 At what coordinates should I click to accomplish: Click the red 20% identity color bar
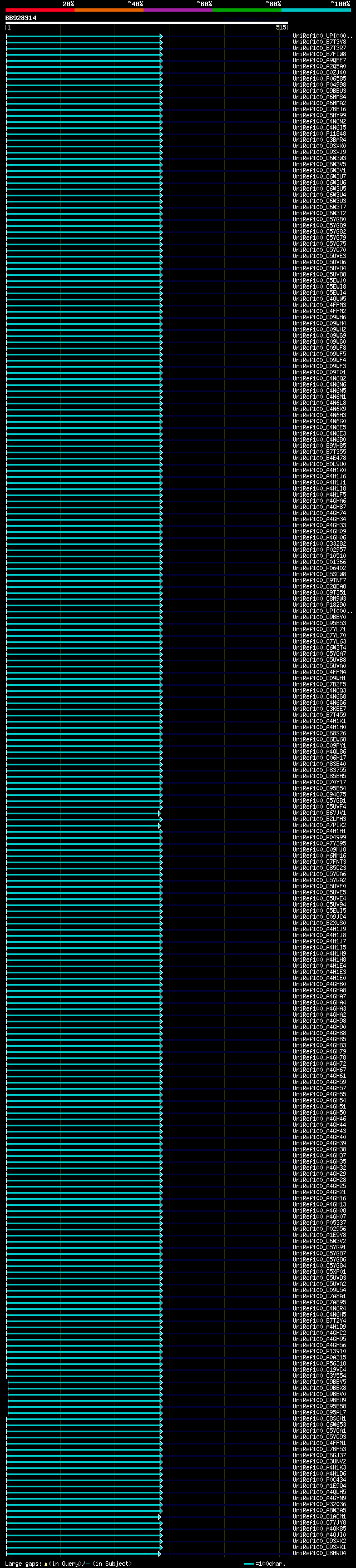pos(39,10)
